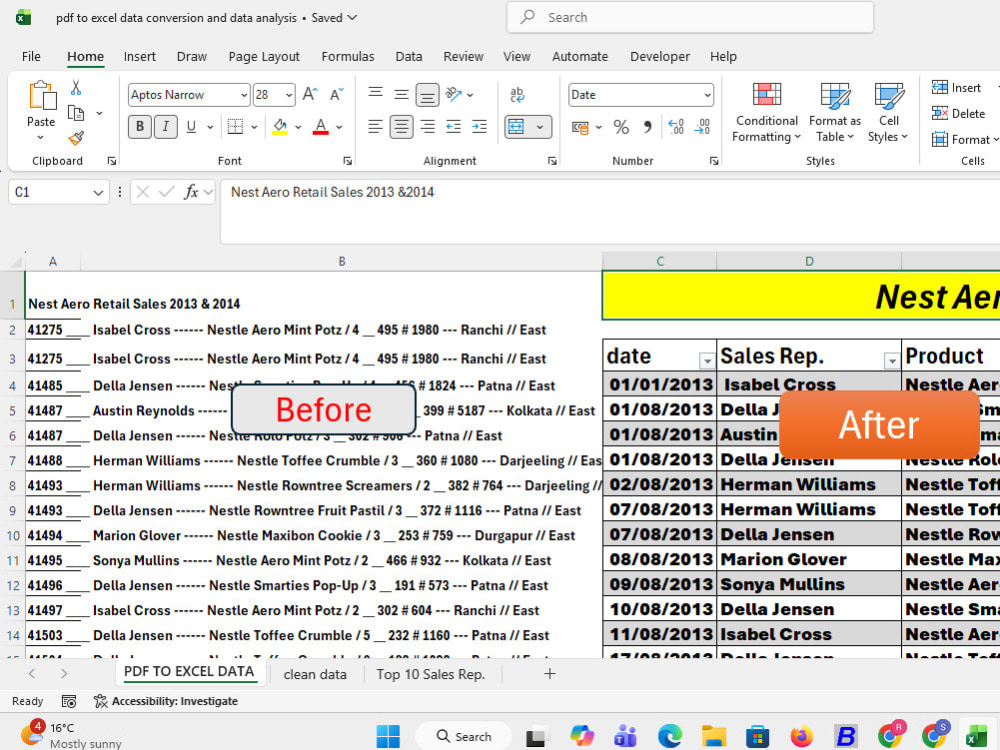Apply fill color bucket icon
Viewport: 1000px width, 750px height.
pyautogui.click(x=279, y=127)
